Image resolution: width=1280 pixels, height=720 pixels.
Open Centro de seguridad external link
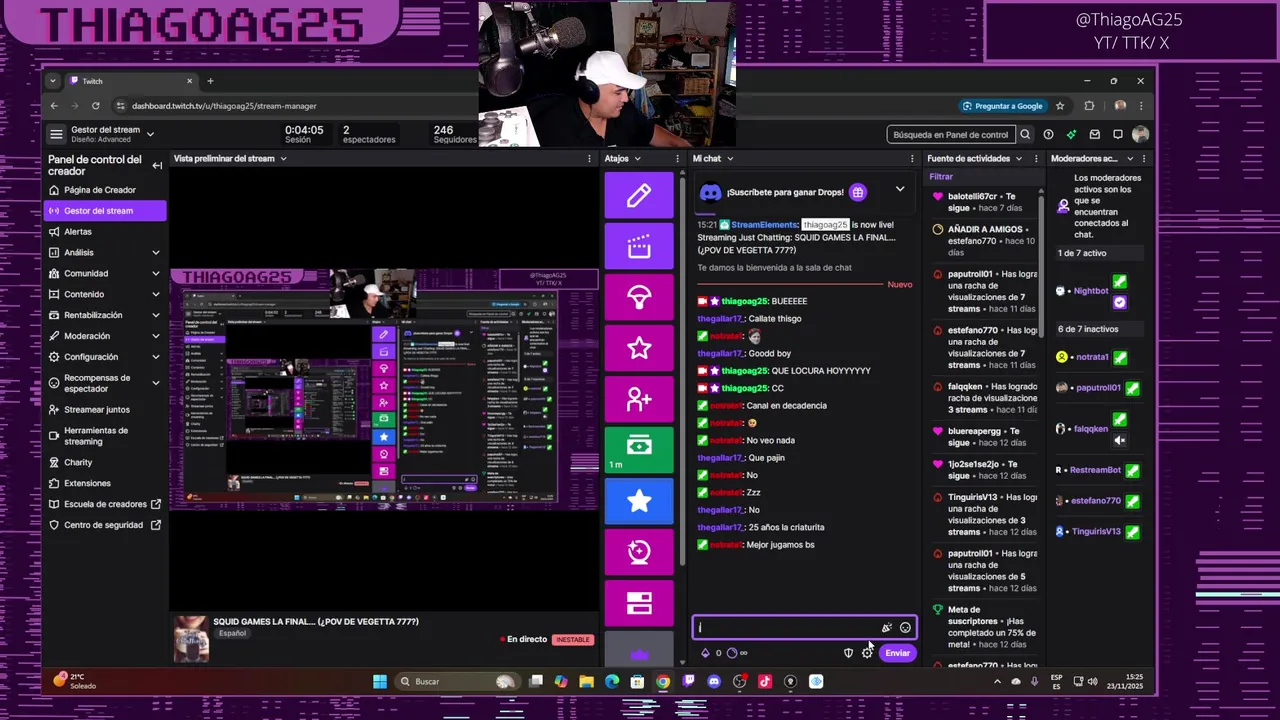tap(105, 525)
